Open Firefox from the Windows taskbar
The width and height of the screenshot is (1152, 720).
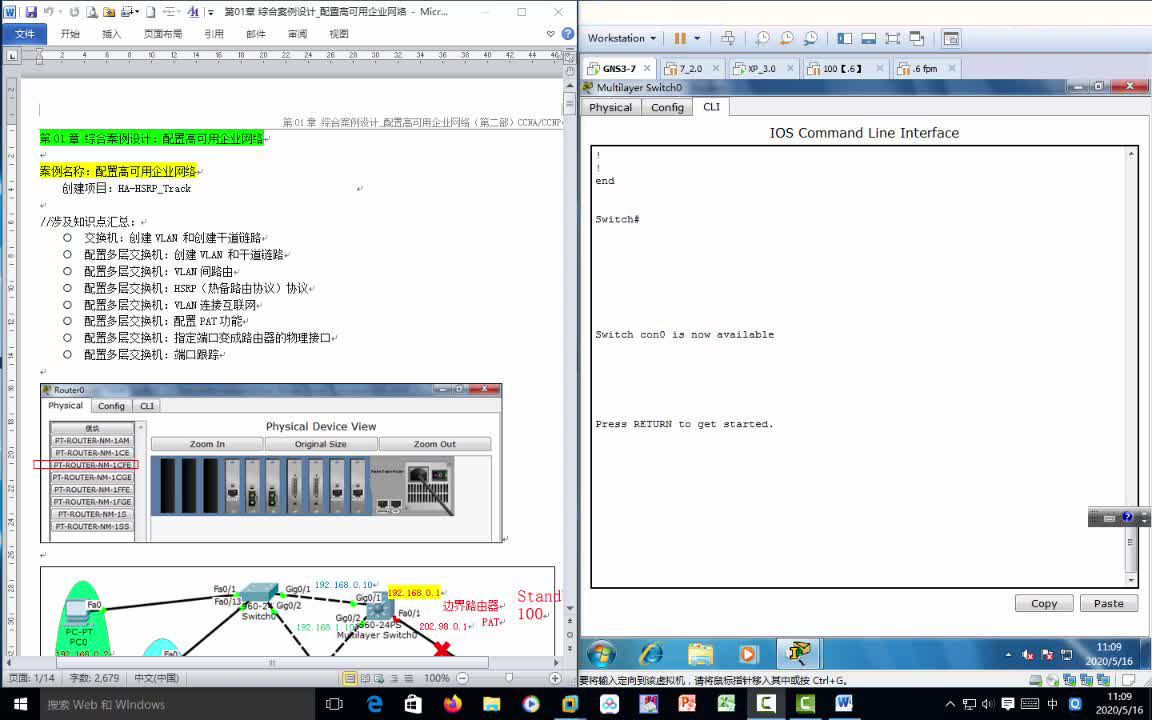pos(452,704)
